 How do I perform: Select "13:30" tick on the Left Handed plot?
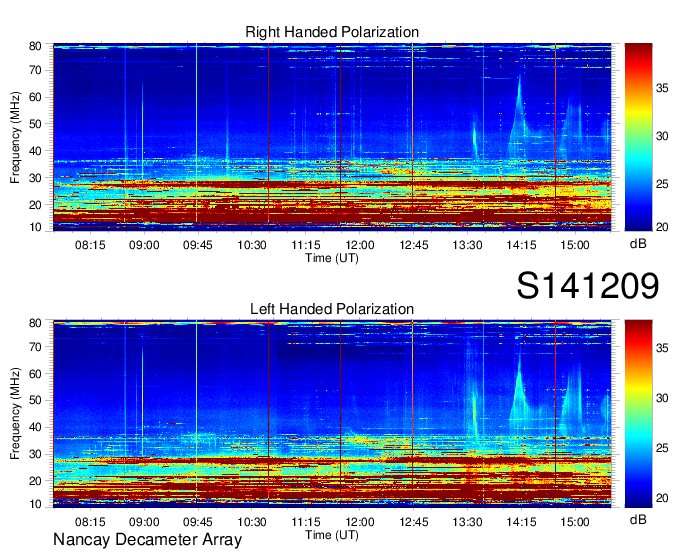point(468,522)
